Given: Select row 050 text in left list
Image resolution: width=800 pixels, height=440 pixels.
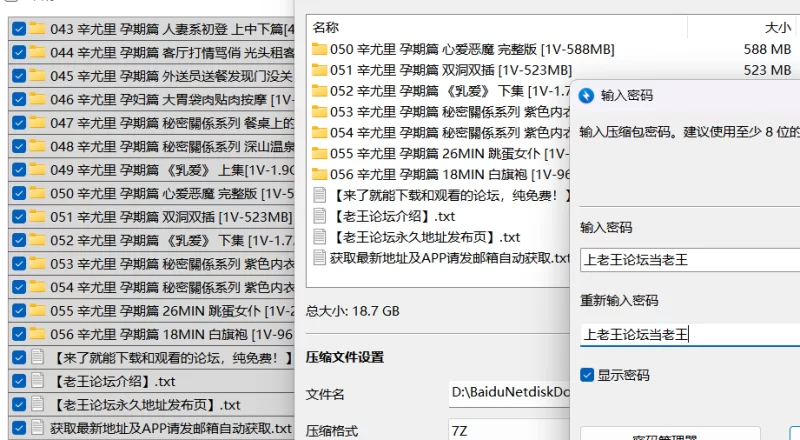Looking at the screenshot, I should pos(172,193).
